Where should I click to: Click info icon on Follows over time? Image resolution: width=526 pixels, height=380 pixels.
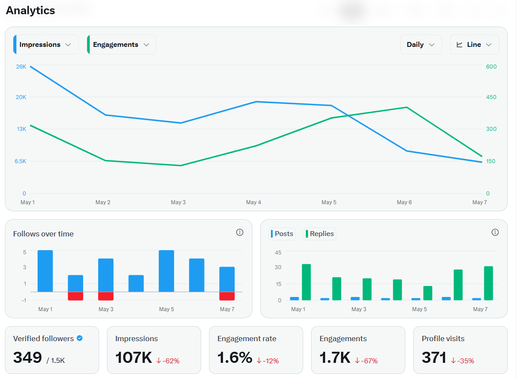point(240,232)
